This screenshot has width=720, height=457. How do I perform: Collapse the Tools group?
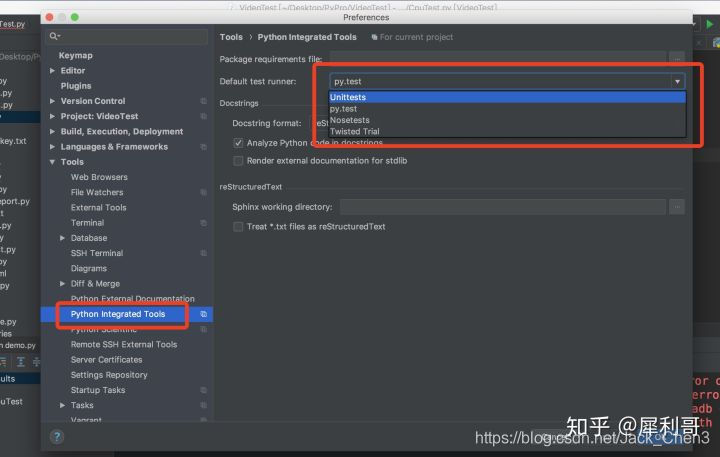pos(52,162)
